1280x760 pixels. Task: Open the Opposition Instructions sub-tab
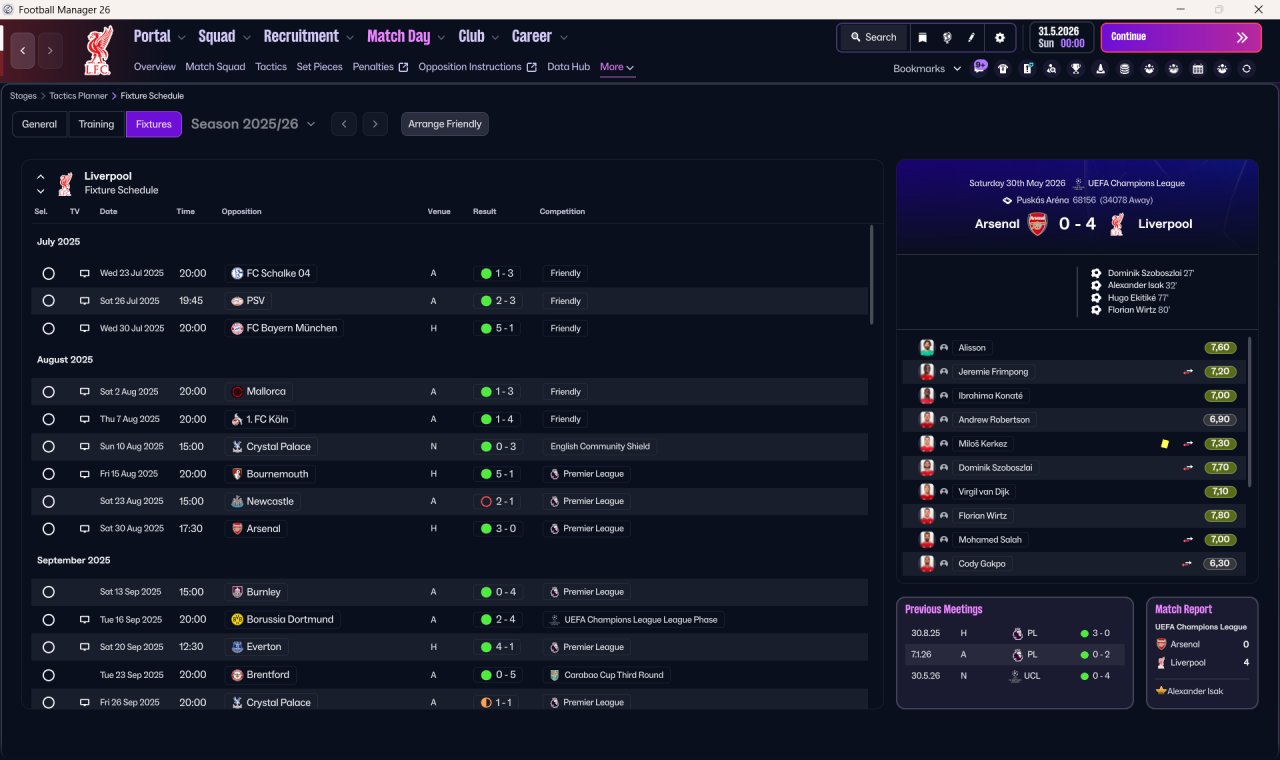(477, 67)
